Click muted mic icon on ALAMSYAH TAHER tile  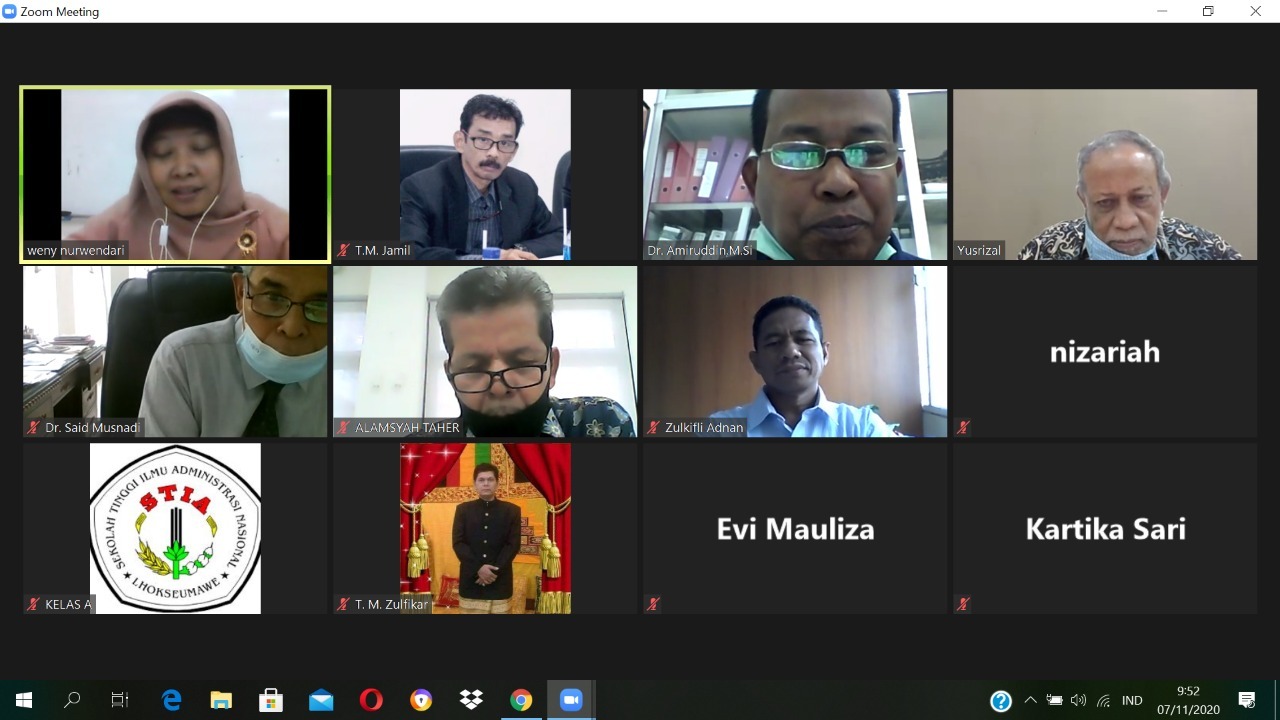coord(343,428)
